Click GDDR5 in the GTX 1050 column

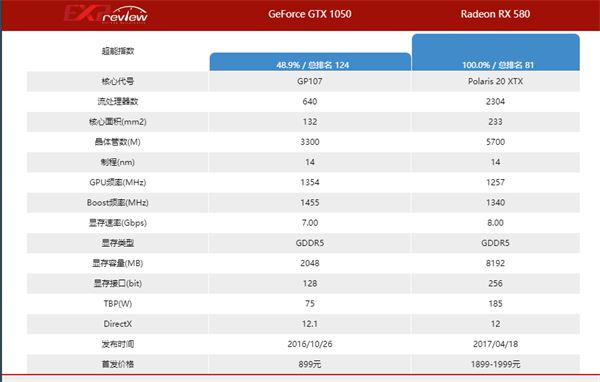(310, 243)
